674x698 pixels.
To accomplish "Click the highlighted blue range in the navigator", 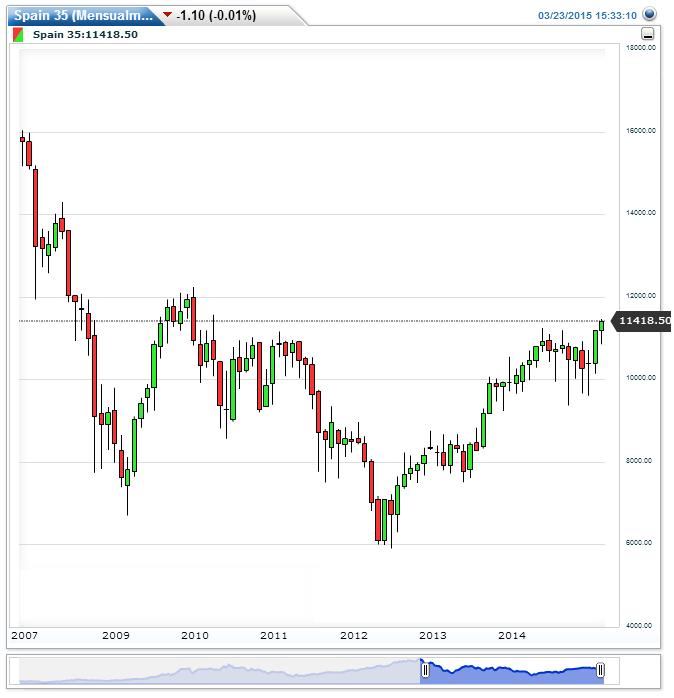I will 512,670.
